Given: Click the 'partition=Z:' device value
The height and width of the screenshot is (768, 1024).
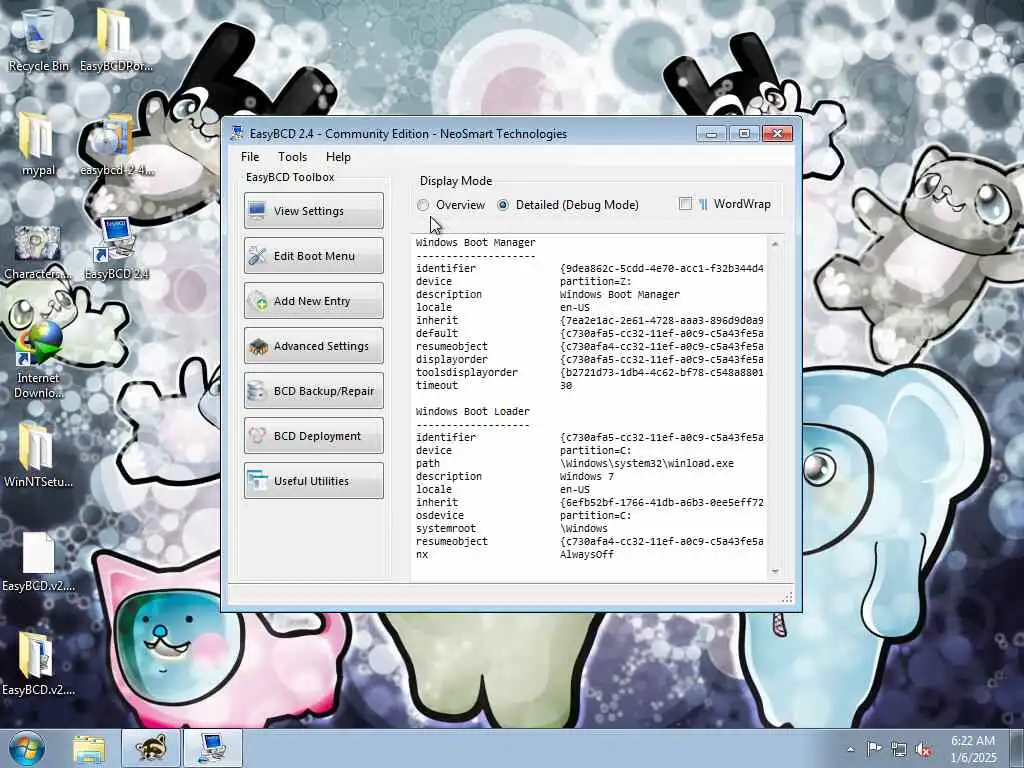Looking at the screenshot, I should [596, 281].
